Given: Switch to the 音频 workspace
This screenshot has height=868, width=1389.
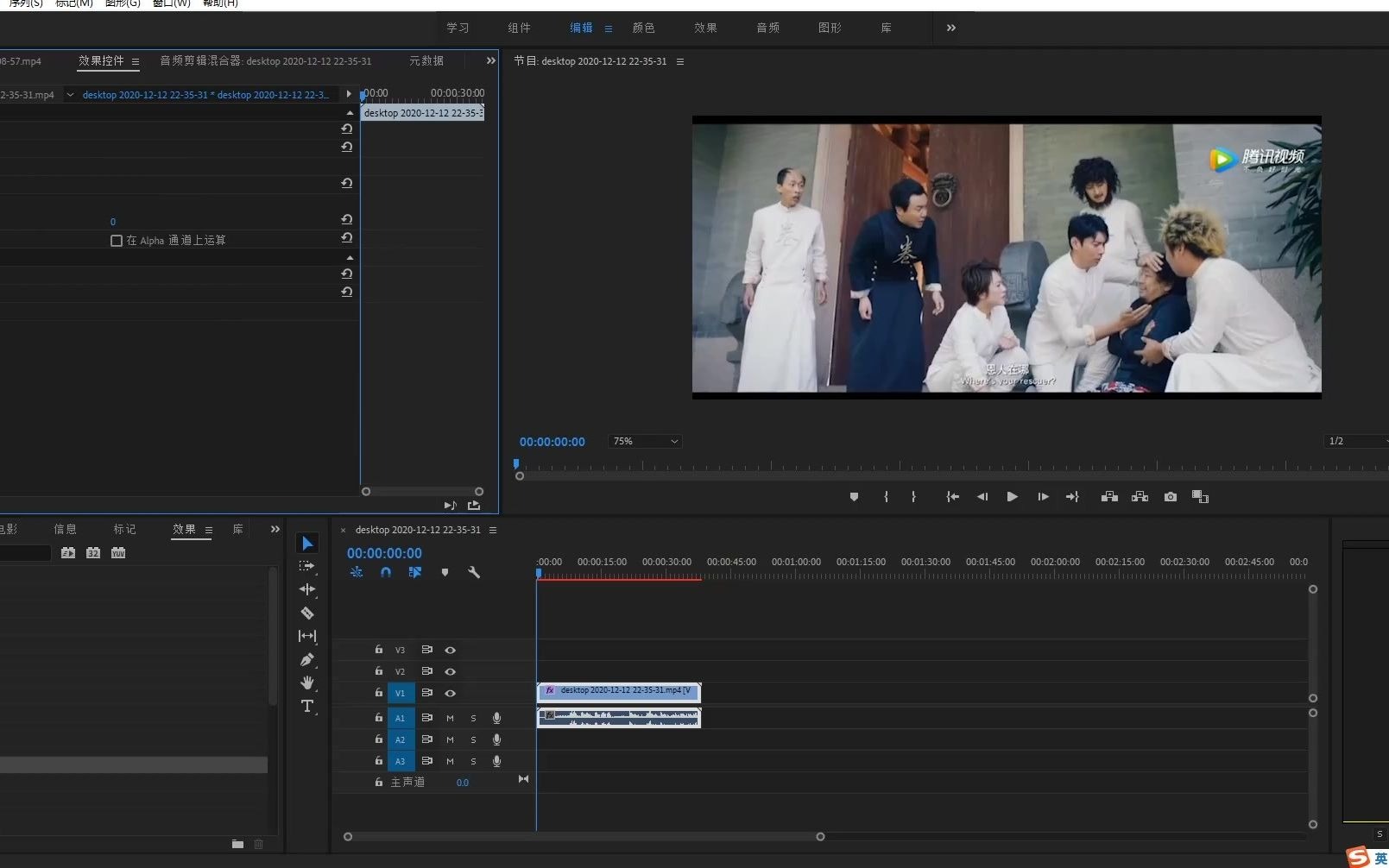Looking at the screenshot, I should [x=768, y=28].
